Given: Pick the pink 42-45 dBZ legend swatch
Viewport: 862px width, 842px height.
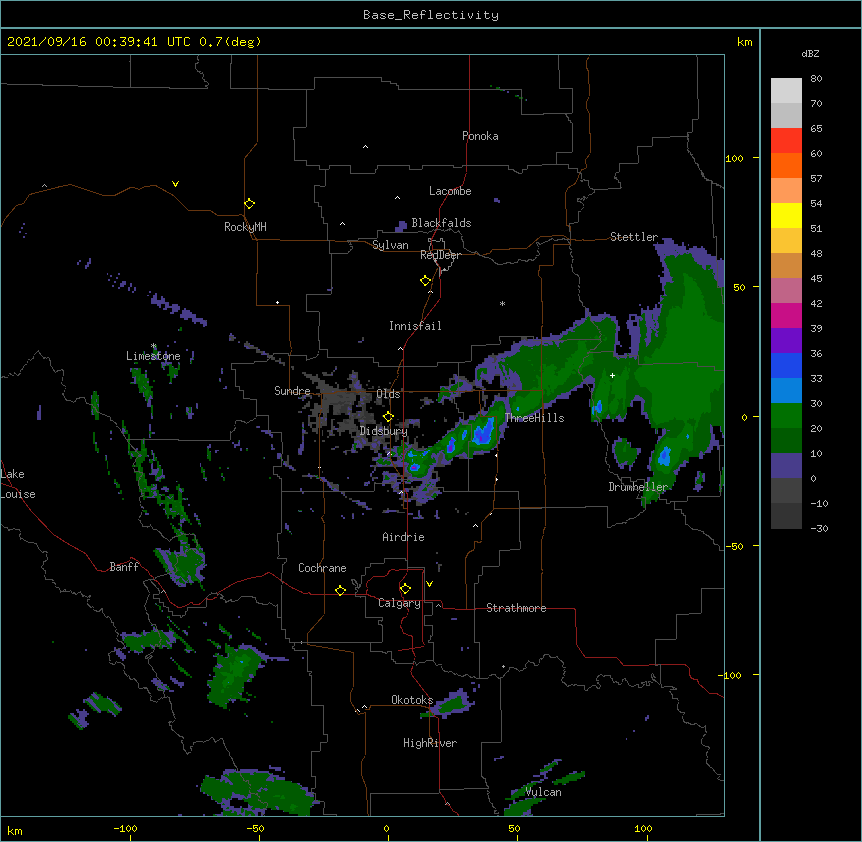Looking at the screenshot, I should [x=786, y=290].
